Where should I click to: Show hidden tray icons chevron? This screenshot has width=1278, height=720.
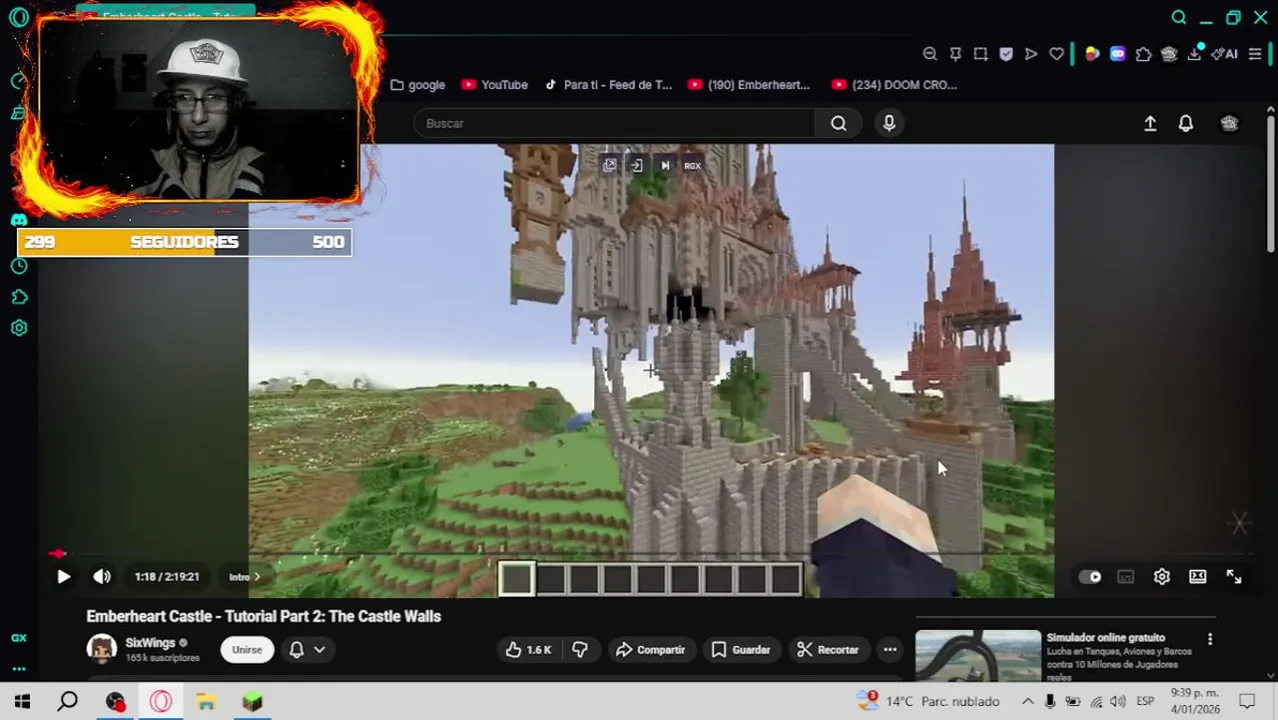click(1027, 702)
